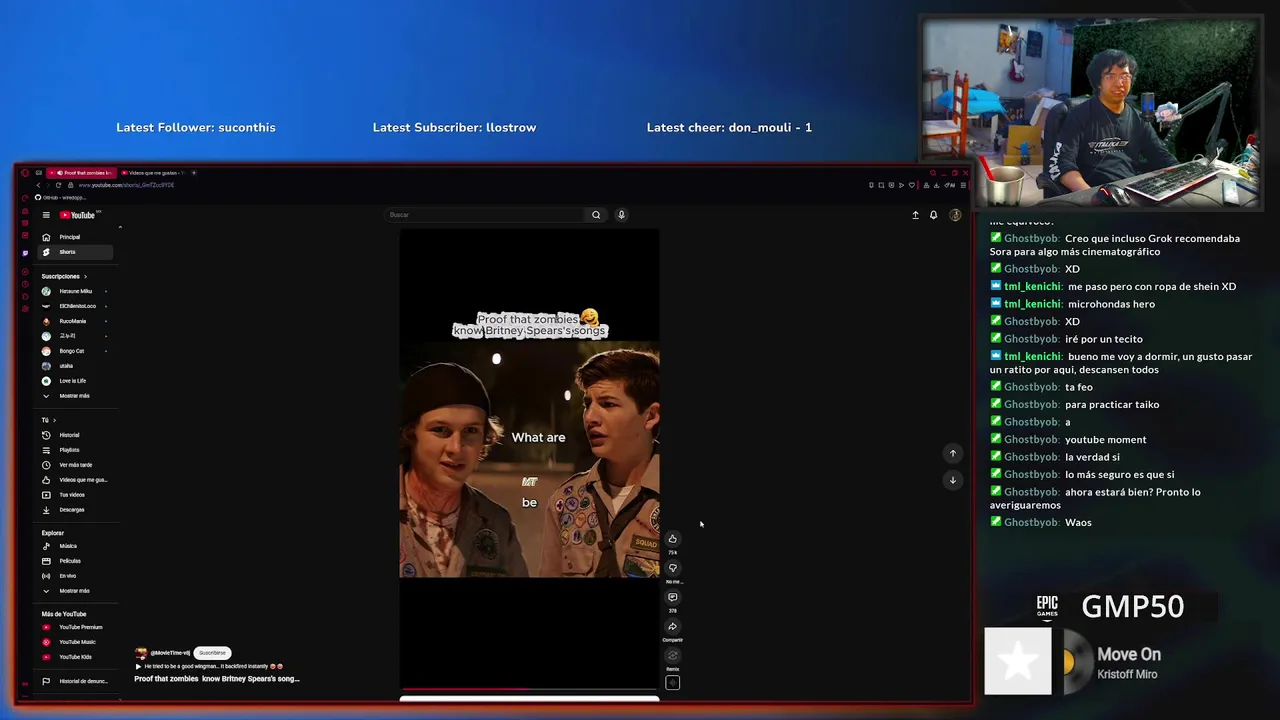Open Historial de denuncias item
Viewport: 1280px width, 720px height.
75,681
